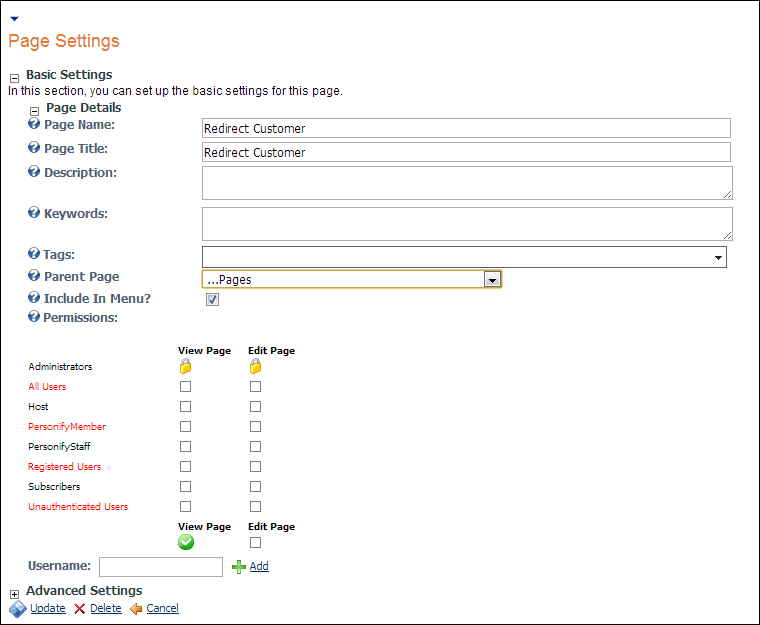Check Edit Page for Registered Users
Image resolution: width=760 pixels, height=625 pixels.
255,467
